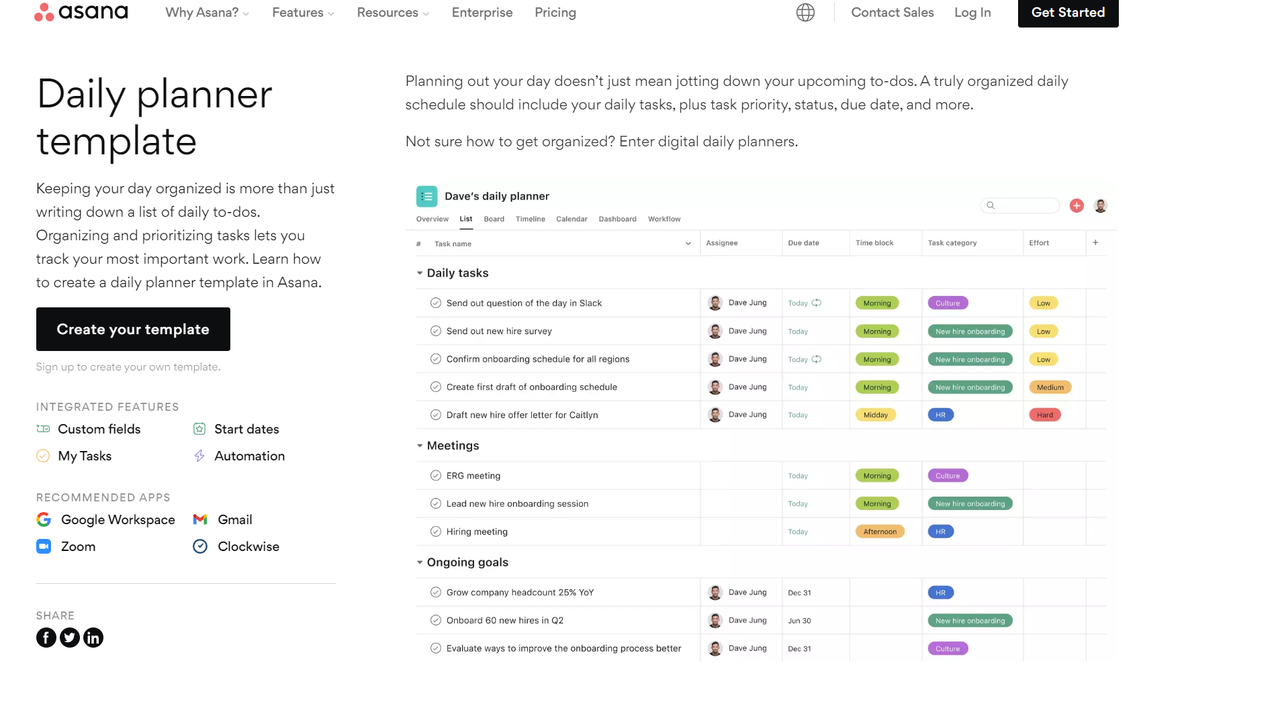Go to the Pricing page

click(x=555, y=13)
